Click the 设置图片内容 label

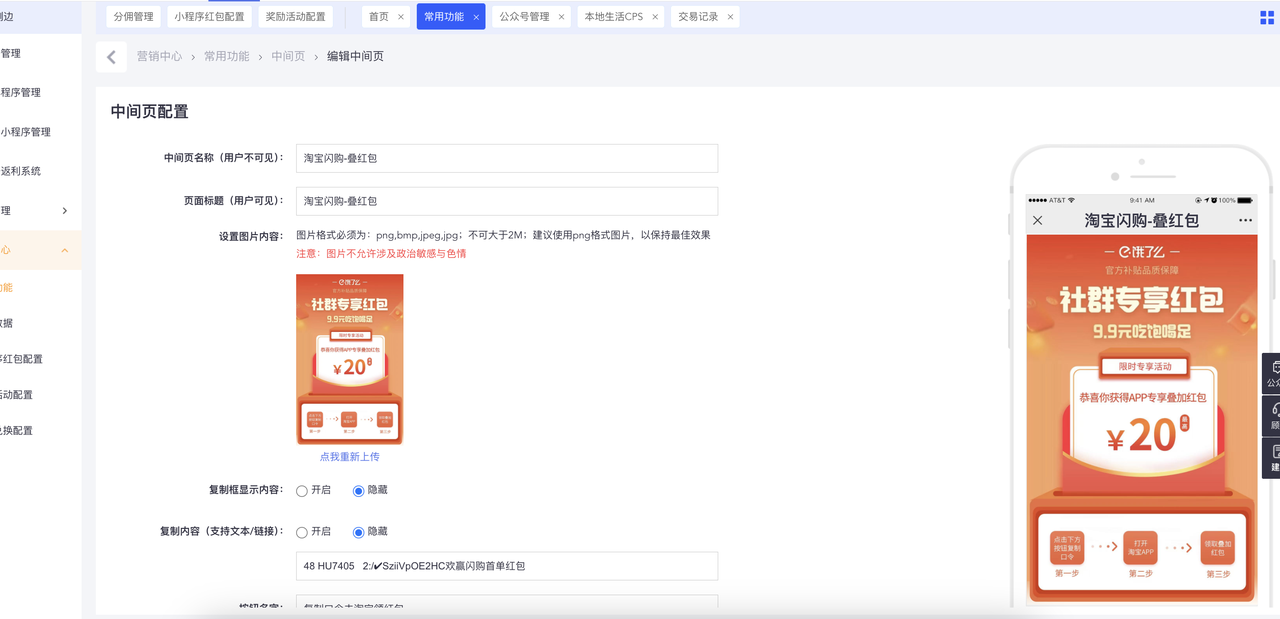(251, 237)
